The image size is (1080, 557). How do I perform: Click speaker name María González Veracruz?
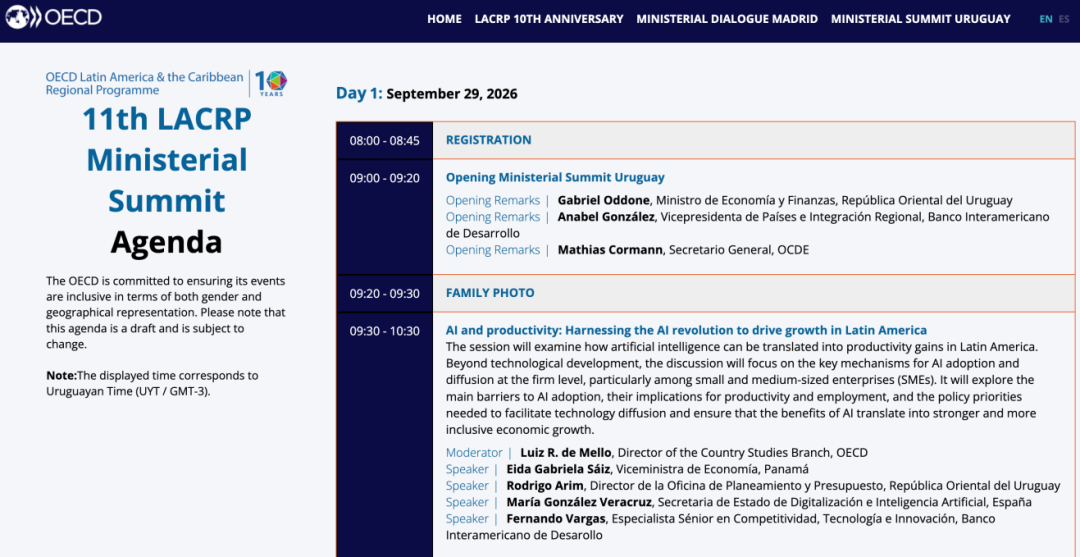click(x=579, y=503)
